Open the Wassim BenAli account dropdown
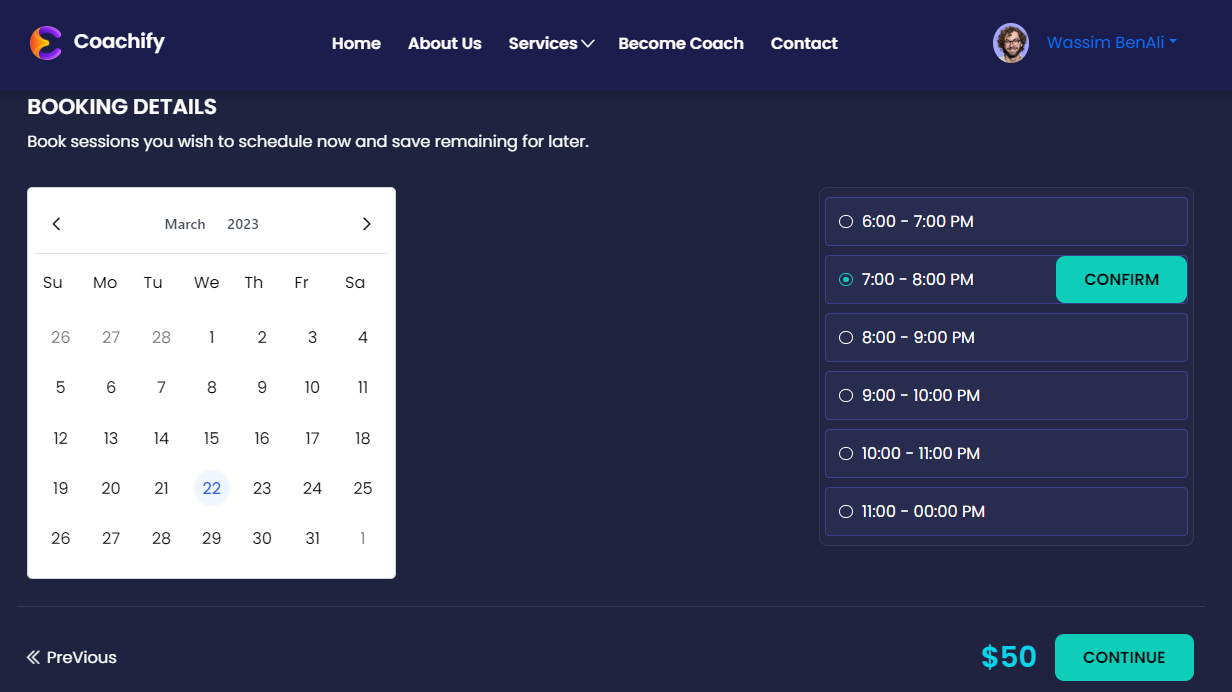The width and height of the screenshot is (1232, 692). tap(1111, 43)
